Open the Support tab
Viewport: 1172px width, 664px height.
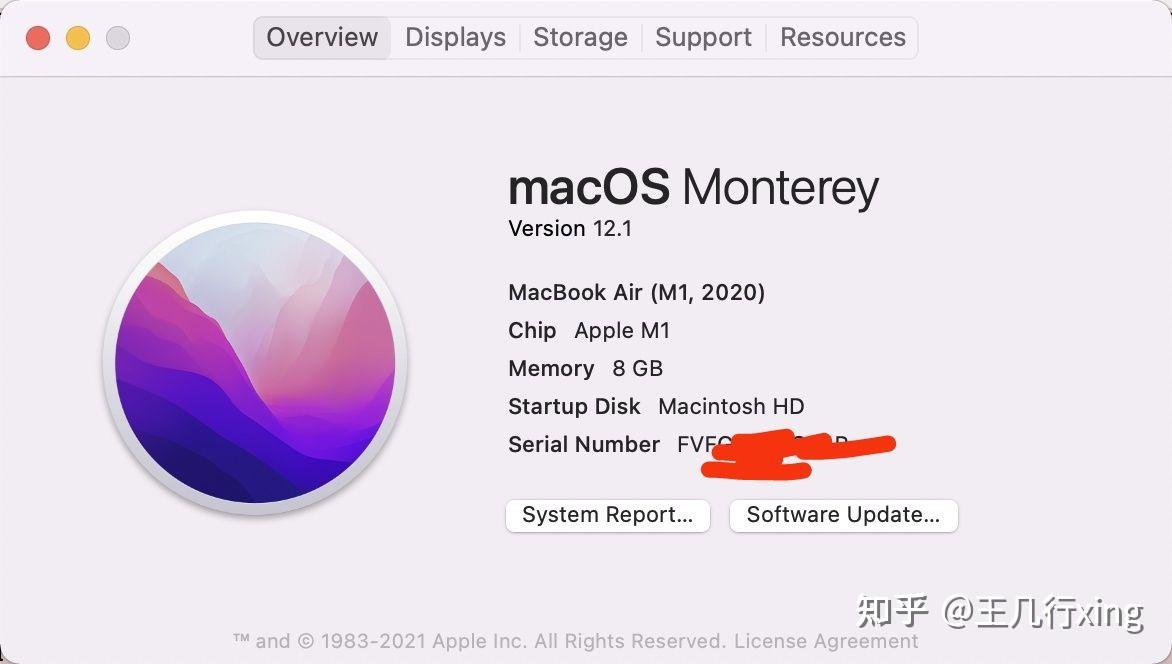tap(703, 37)
